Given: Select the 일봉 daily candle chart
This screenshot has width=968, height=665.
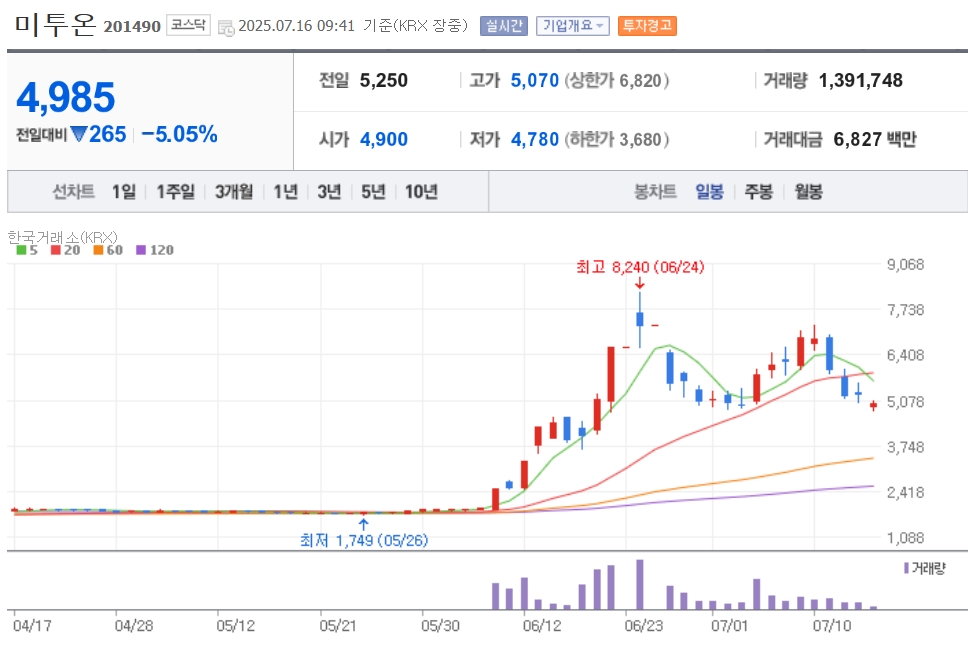Looking at the screenshot, I should point(709,192).
